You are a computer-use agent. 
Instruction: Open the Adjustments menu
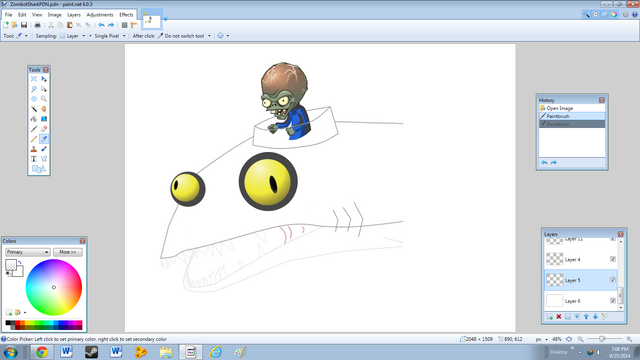click(100, 15)
